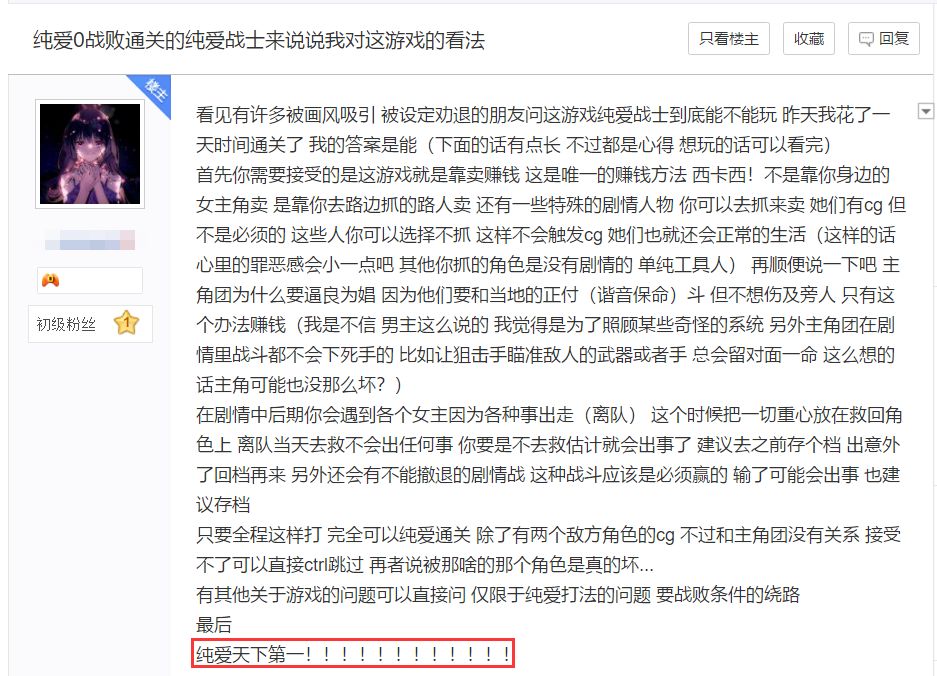The image size is (937, 676).
Task: Toggle 只看楼主 filter
Action: click(728, 39)
